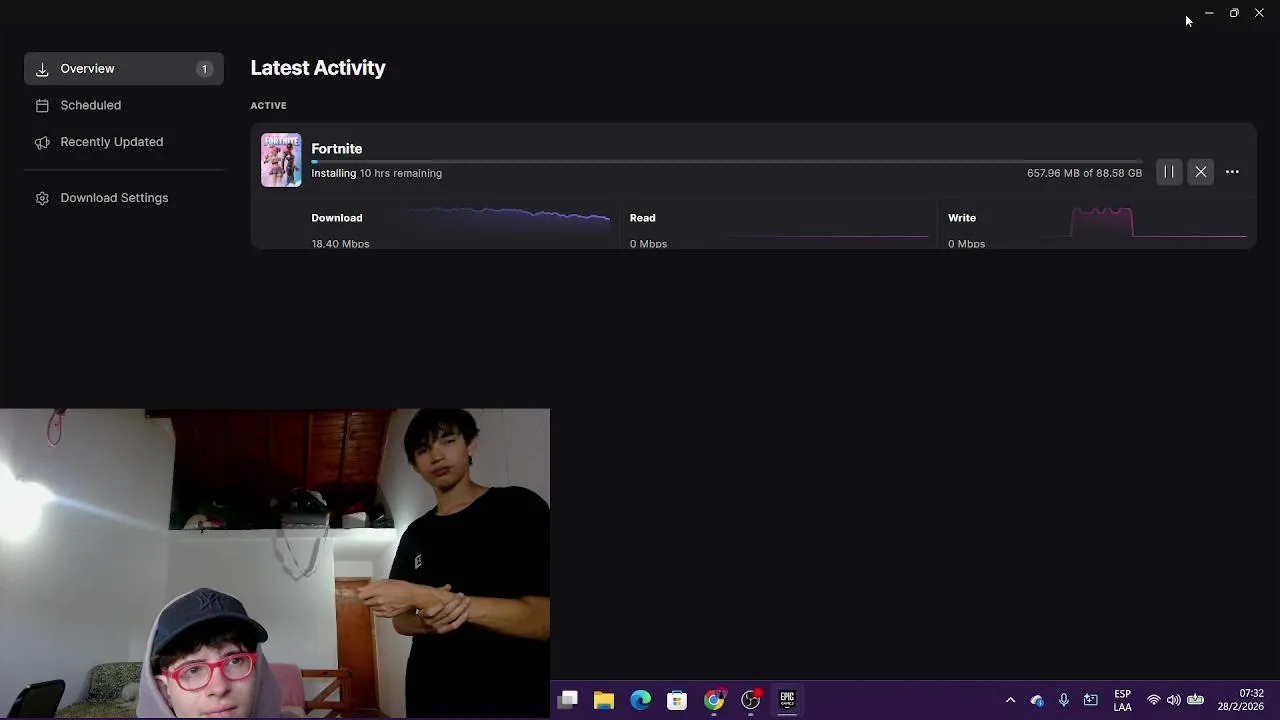
Task: Click the Overview badge showing 1
Action: pyautogui.click(x=204, y=69)
